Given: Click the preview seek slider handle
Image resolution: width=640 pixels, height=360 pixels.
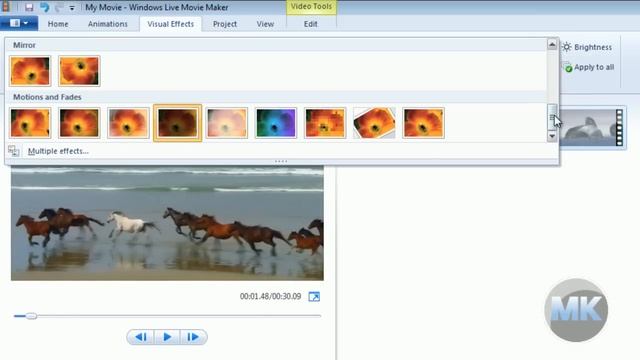Looking at the screenshot, I should coord(31,316).
